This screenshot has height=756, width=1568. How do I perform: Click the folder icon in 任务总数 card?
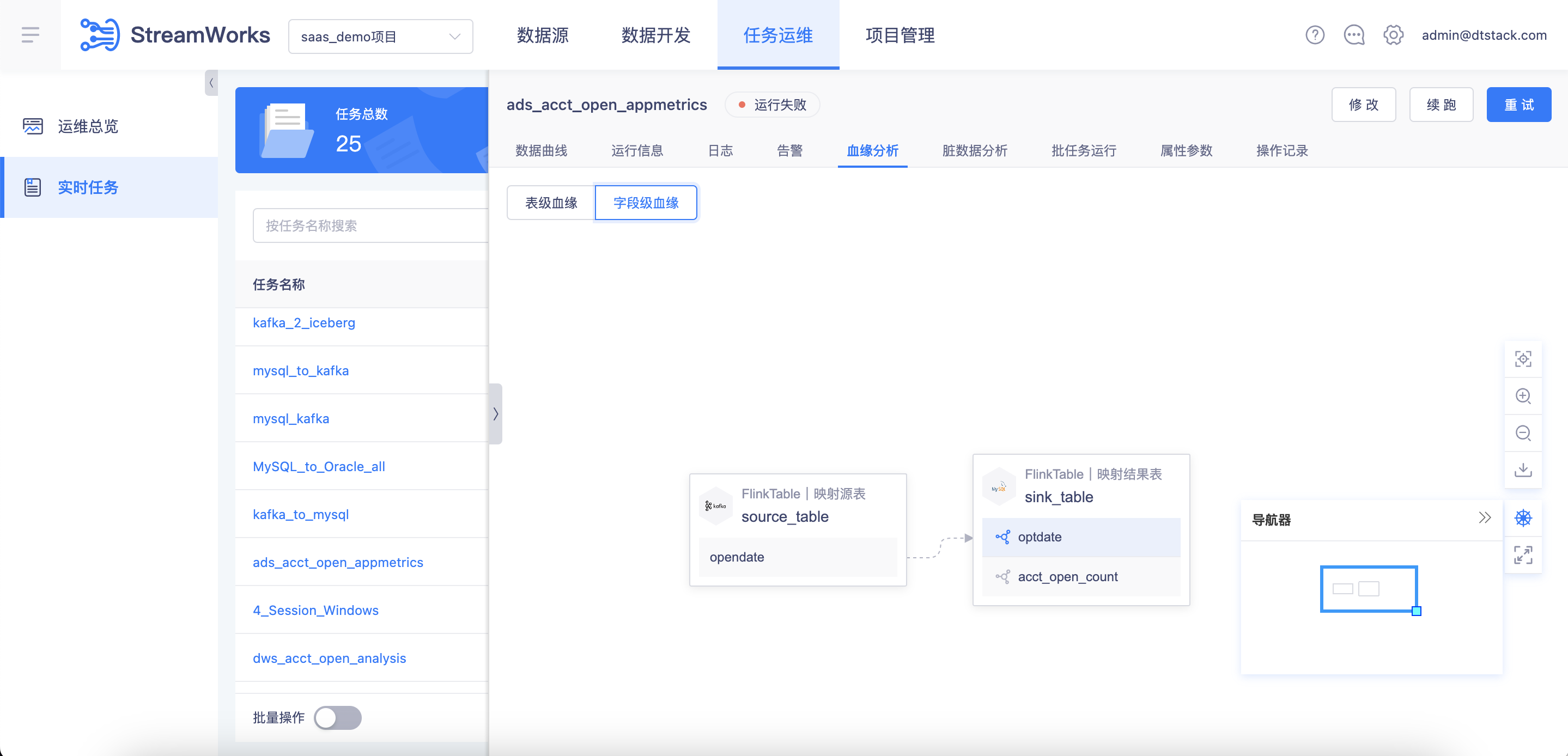(286, 130)
